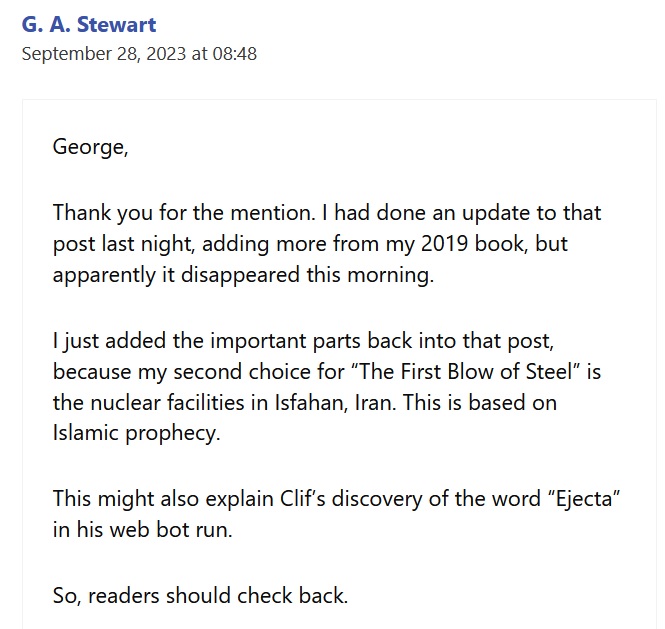665x629 pixels.
Task: Click the "08:48" time in the timestamp
Action: 235,54
